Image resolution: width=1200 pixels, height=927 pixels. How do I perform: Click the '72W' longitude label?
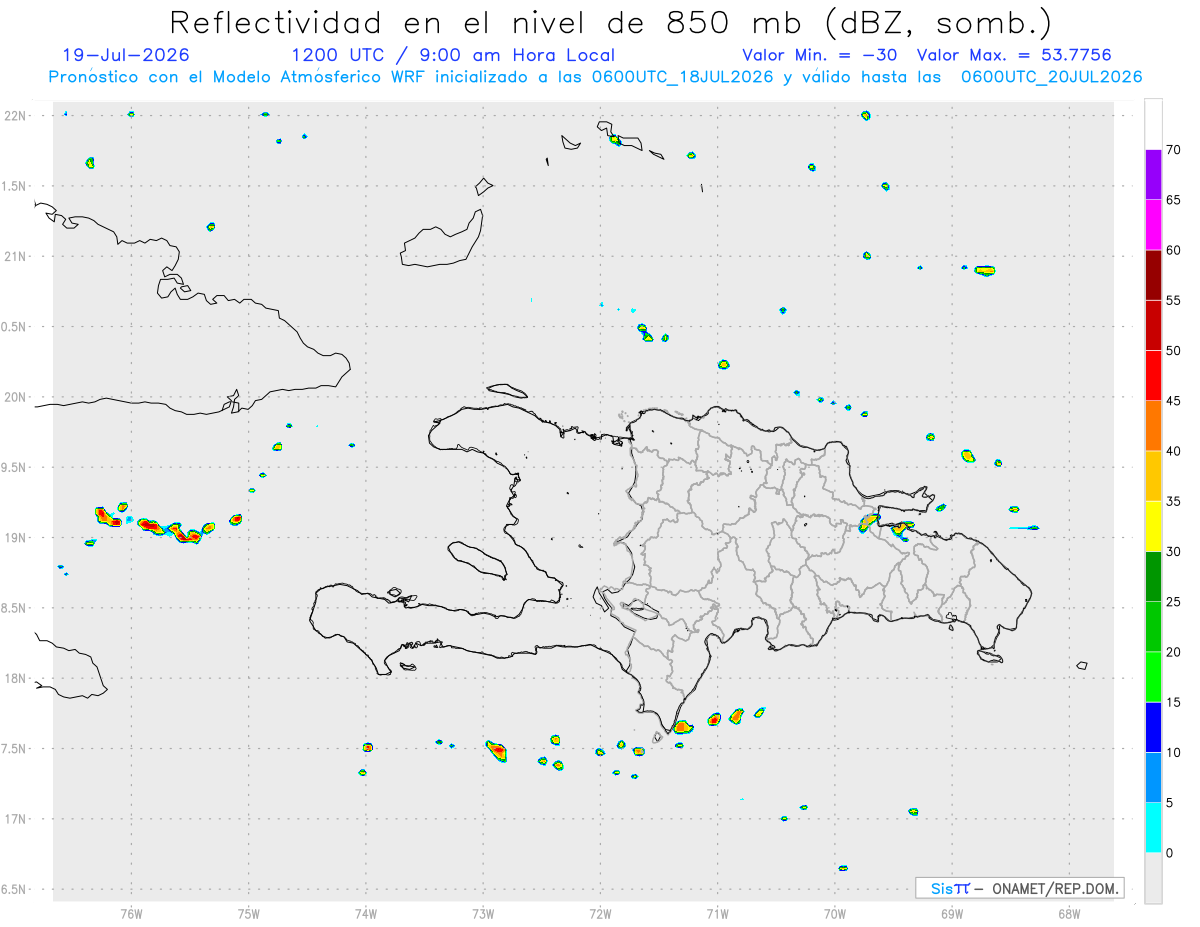tap(600, 914)
